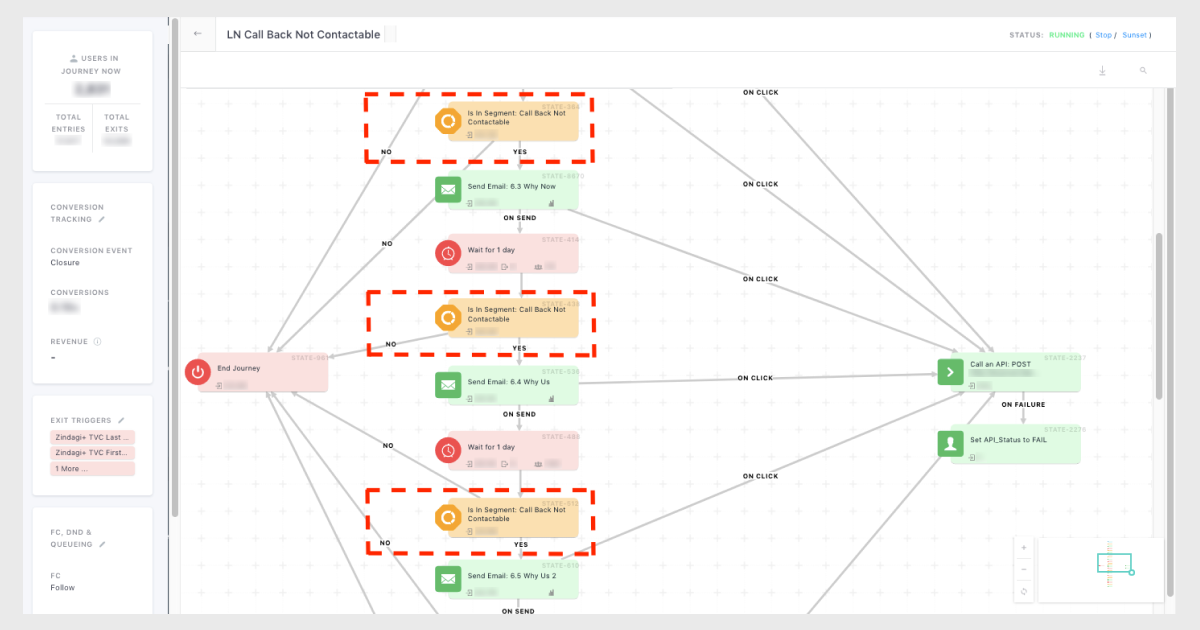Click the back arrow to leave the journey canvas
The width and height of the screenshot is (1200, 630).
click(x=197, y=33)
